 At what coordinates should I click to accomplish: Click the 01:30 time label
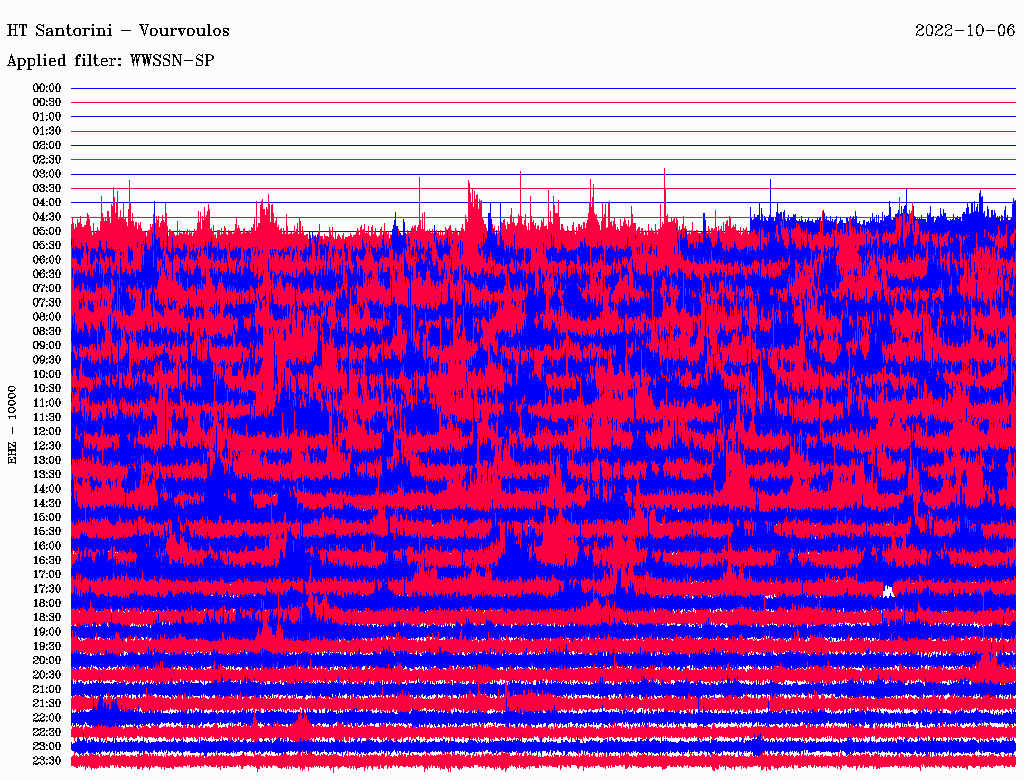click(47, 131)
